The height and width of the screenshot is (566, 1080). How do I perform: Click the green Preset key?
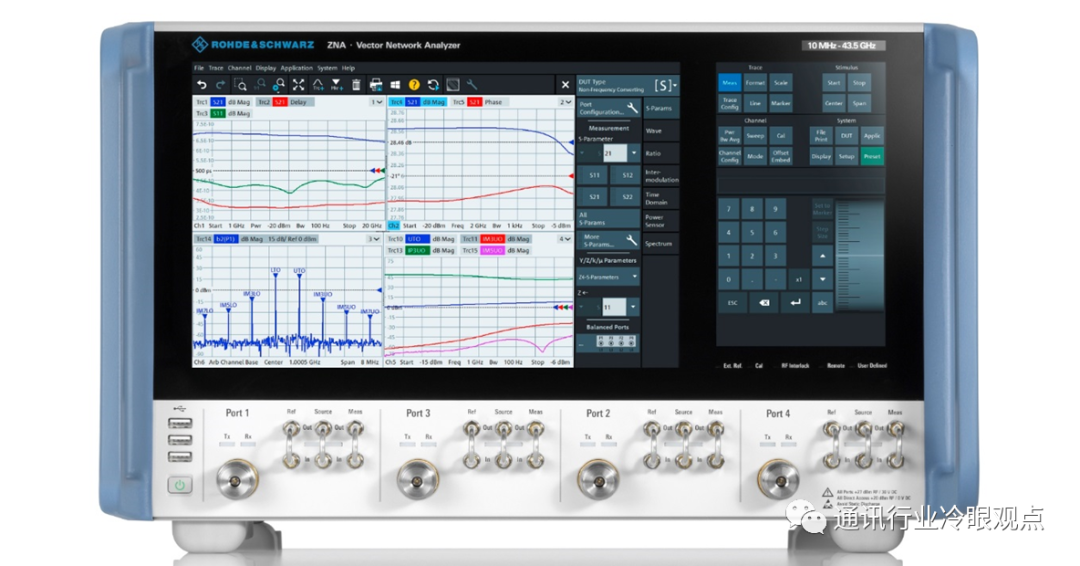click(872, 156)
